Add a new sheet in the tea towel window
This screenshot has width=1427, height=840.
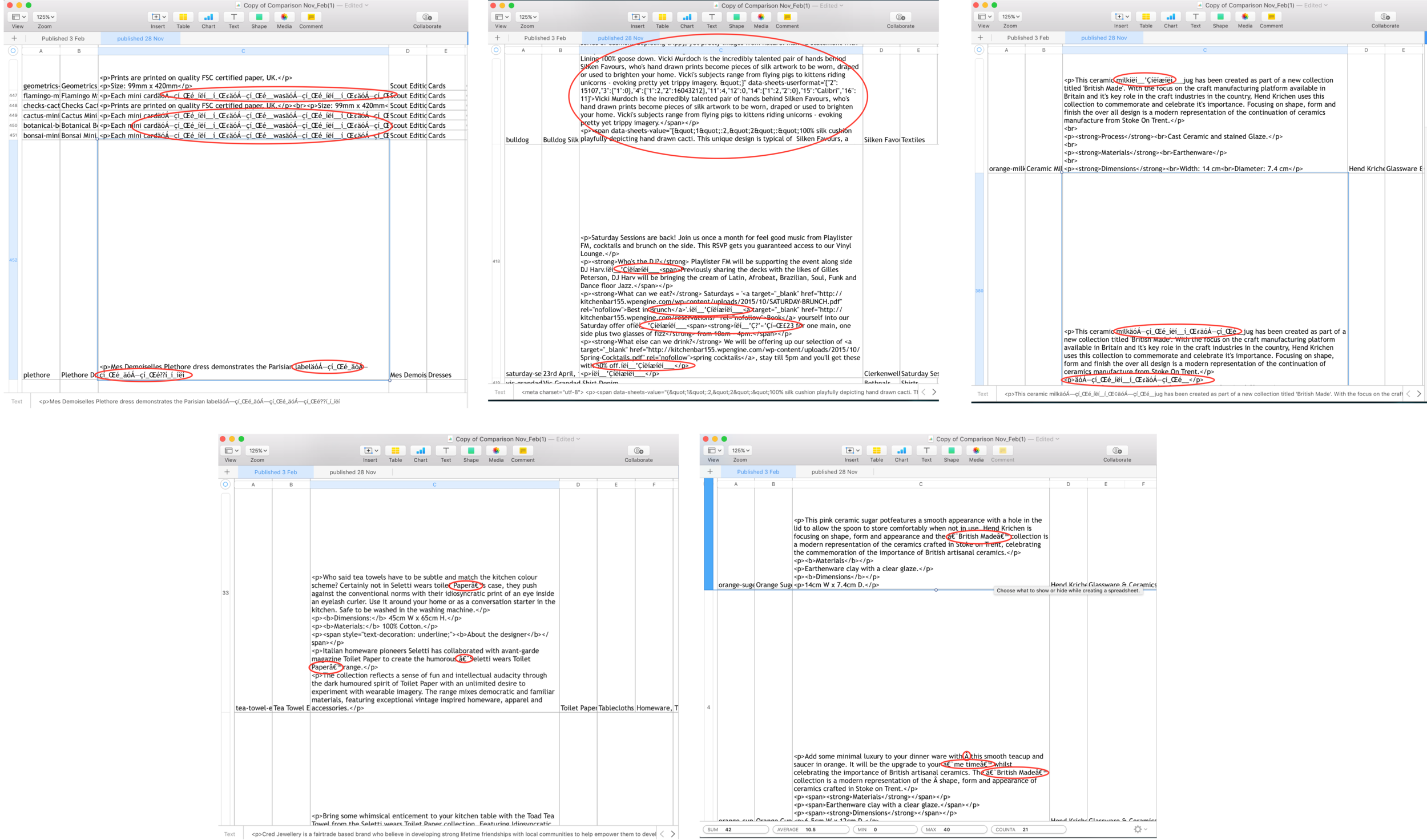click(227, 472)
